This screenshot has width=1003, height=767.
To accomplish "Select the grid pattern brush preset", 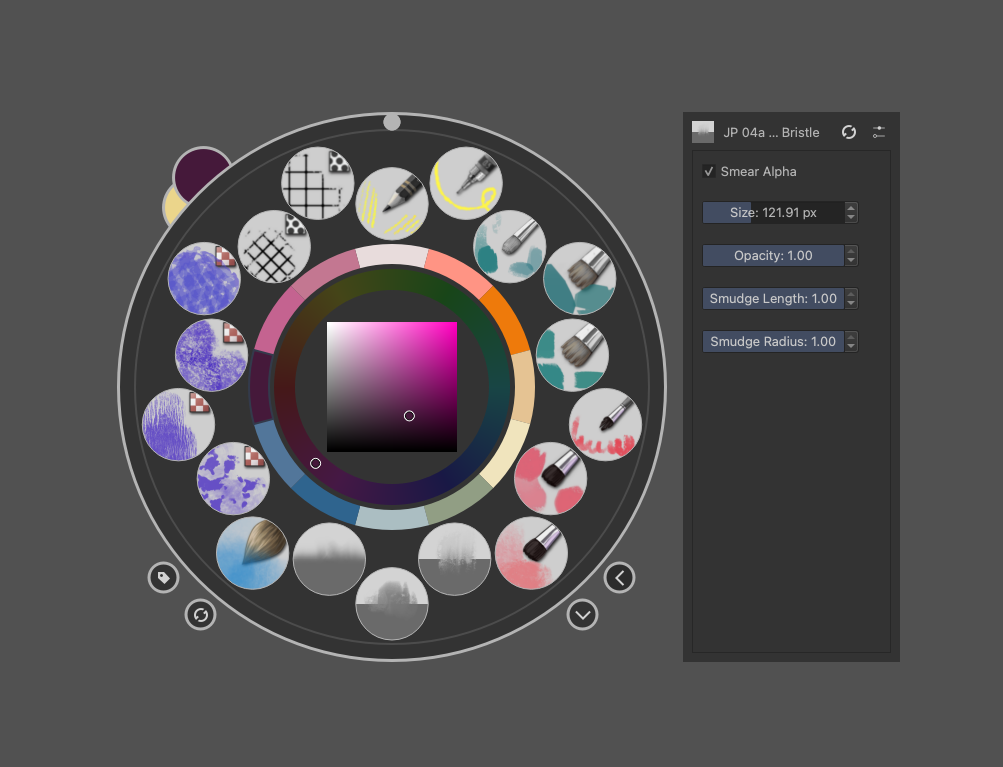I will tap(318, 183).
